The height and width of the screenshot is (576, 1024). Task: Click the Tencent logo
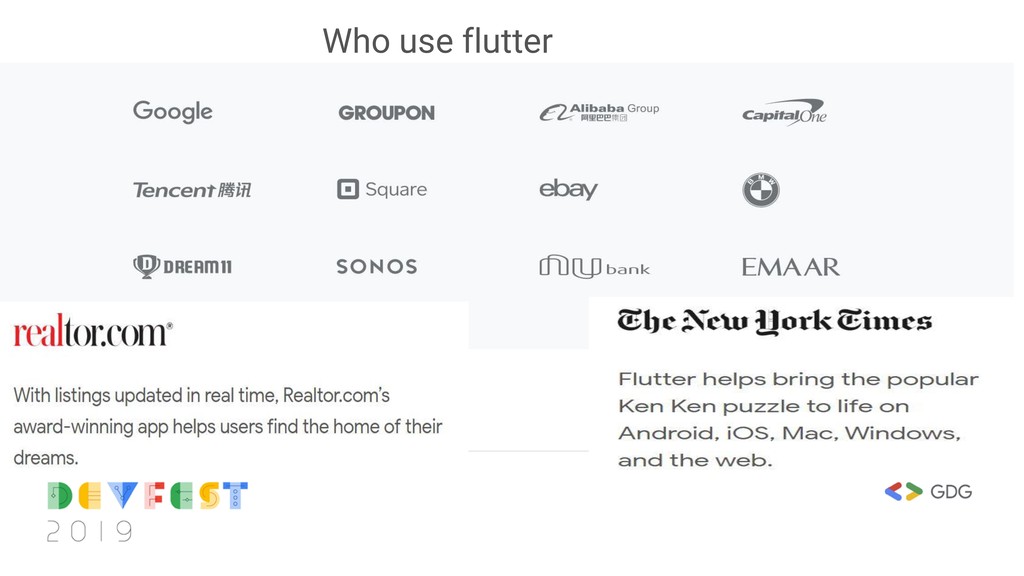point(192,189)
